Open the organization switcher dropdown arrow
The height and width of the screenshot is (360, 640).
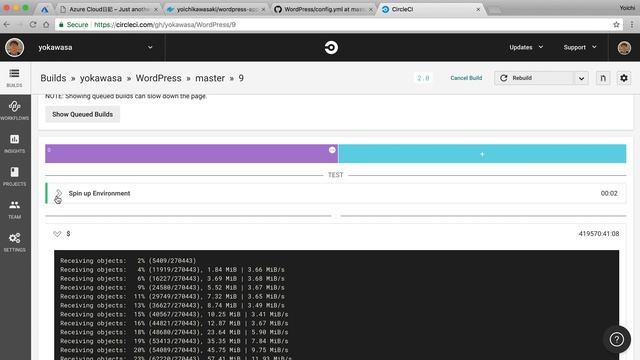coord(150,47)
